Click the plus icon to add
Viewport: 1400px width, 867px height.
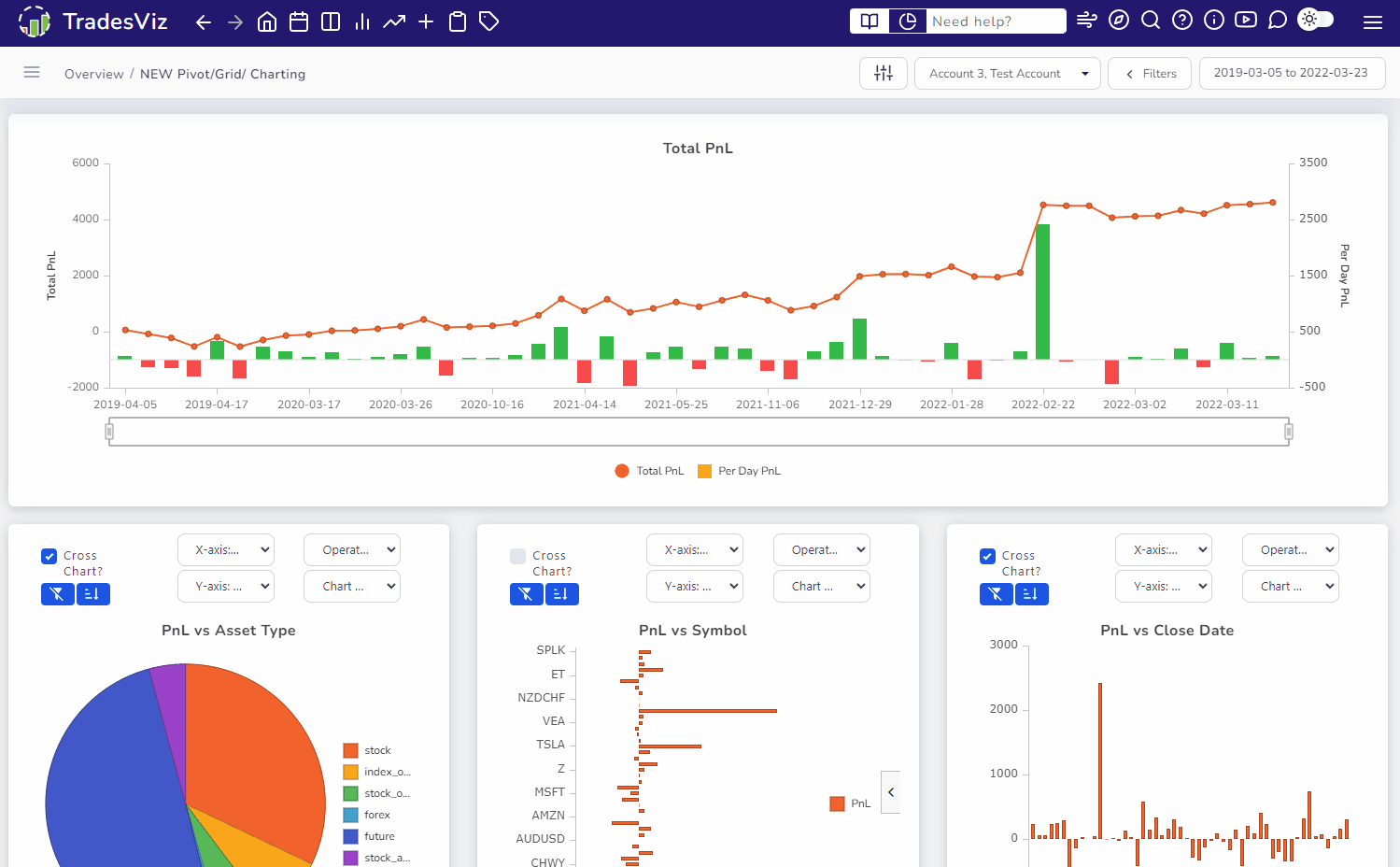pos(426,21)
